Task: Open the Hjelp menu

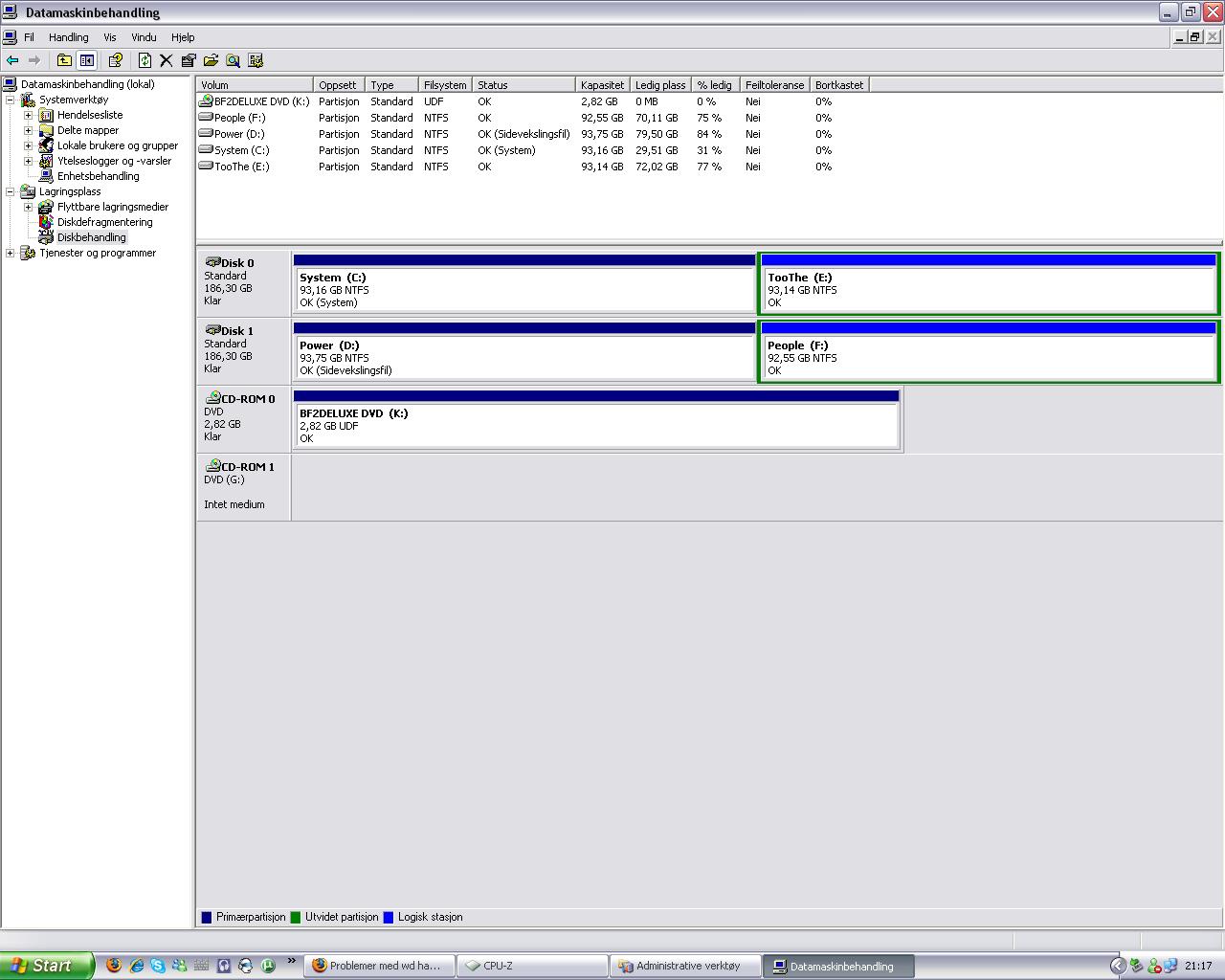Action: click(183, 37)
